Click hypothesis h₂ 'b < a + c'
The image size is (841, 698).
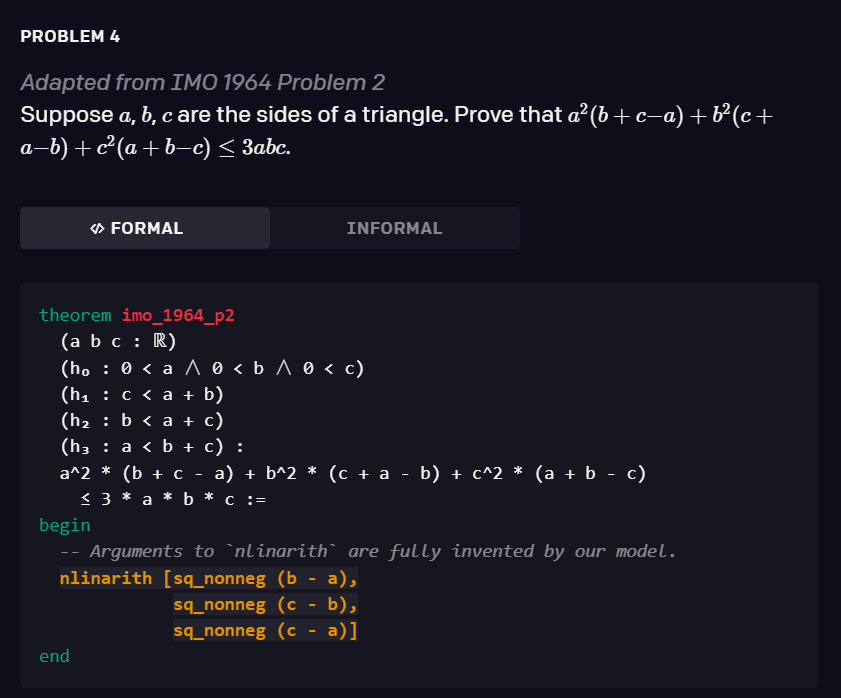tap(142, 420)
